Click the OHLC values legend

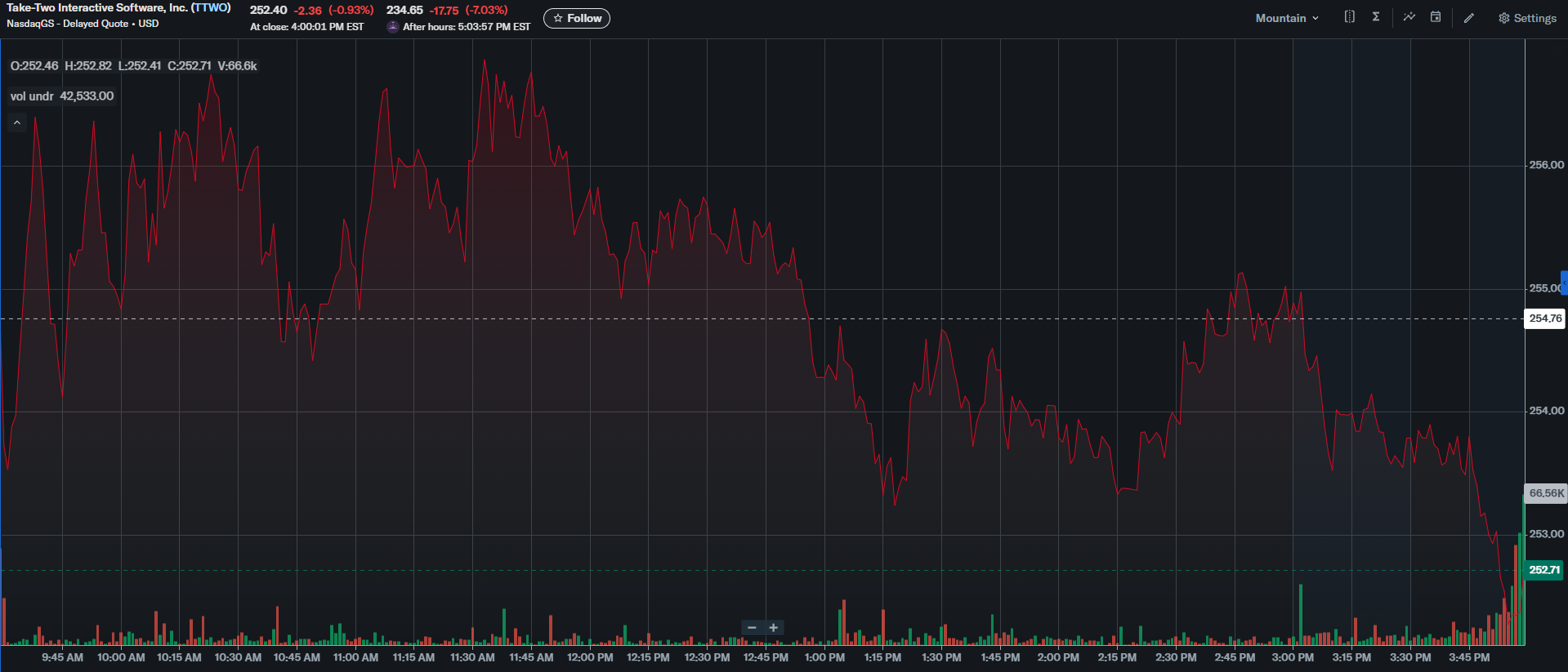133,66
